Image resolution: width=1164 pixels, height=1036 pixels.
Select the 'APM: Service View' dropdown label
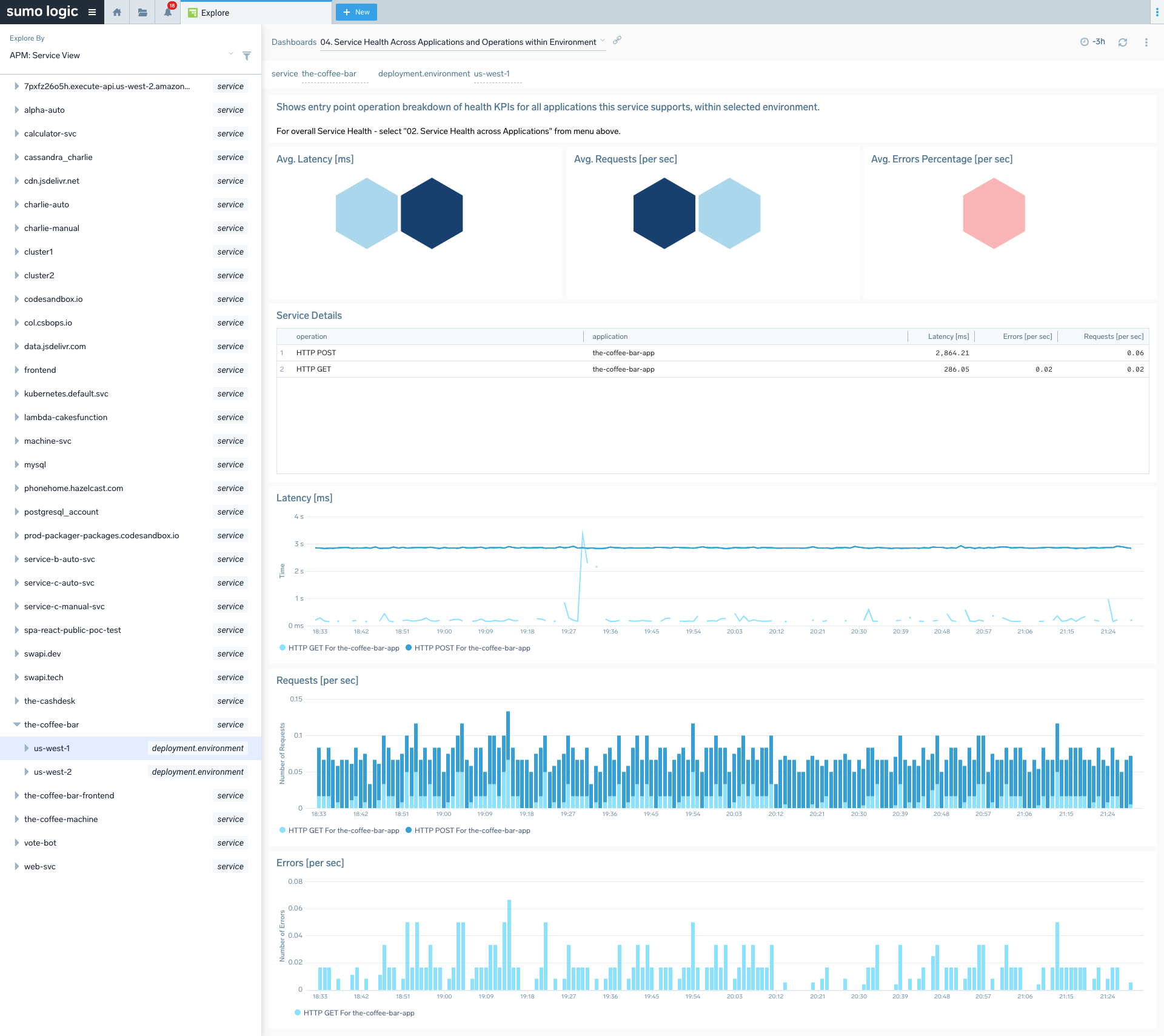tap(44, 55)
